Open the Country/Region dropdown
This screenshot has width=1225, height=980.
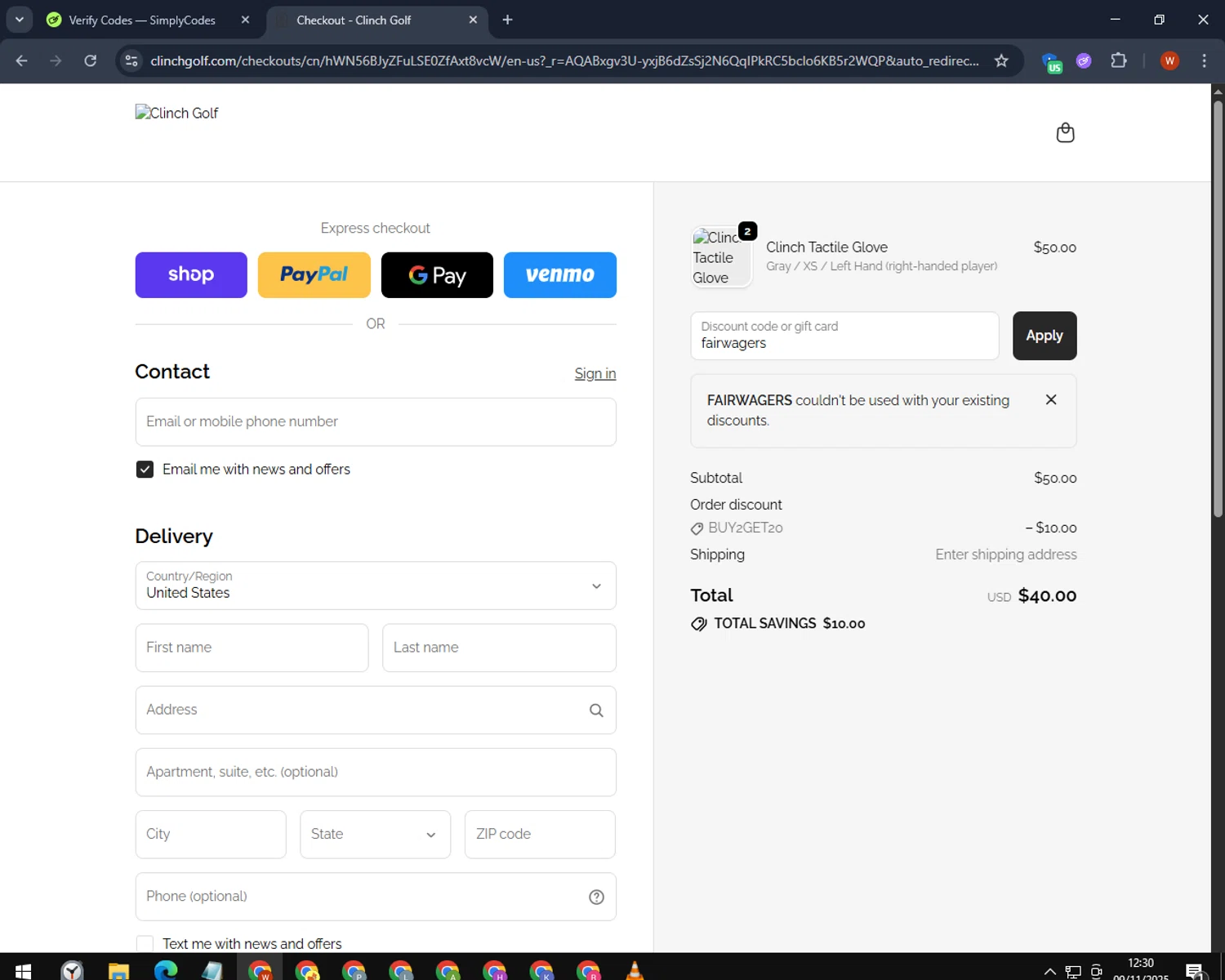376,586
